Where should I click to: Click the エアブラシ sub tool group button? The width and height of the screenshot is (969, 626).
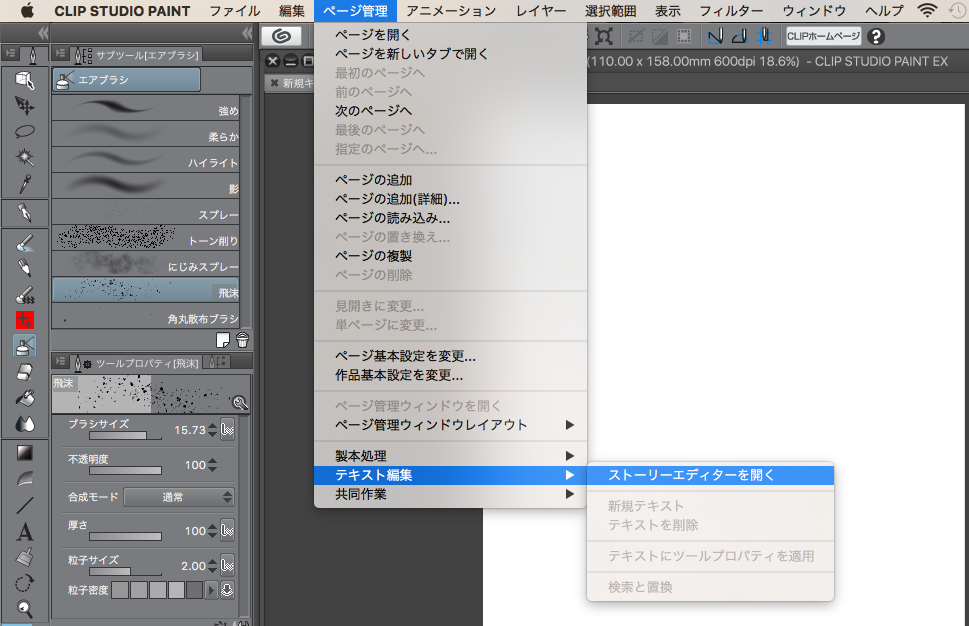coord(126,80)
